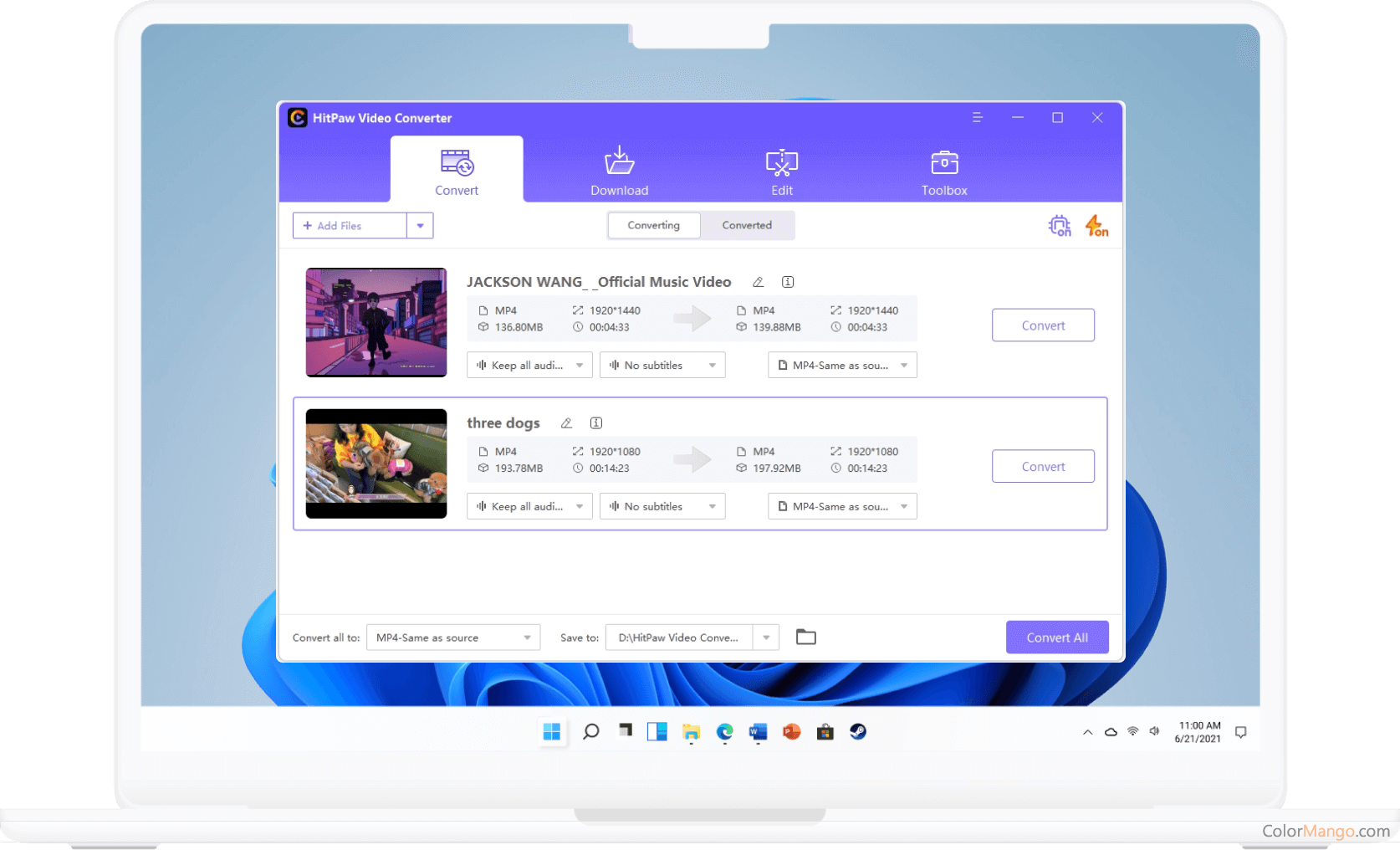Convert the three dogs video
The height and width of the screenshot is (850, 1400).
1043,467
